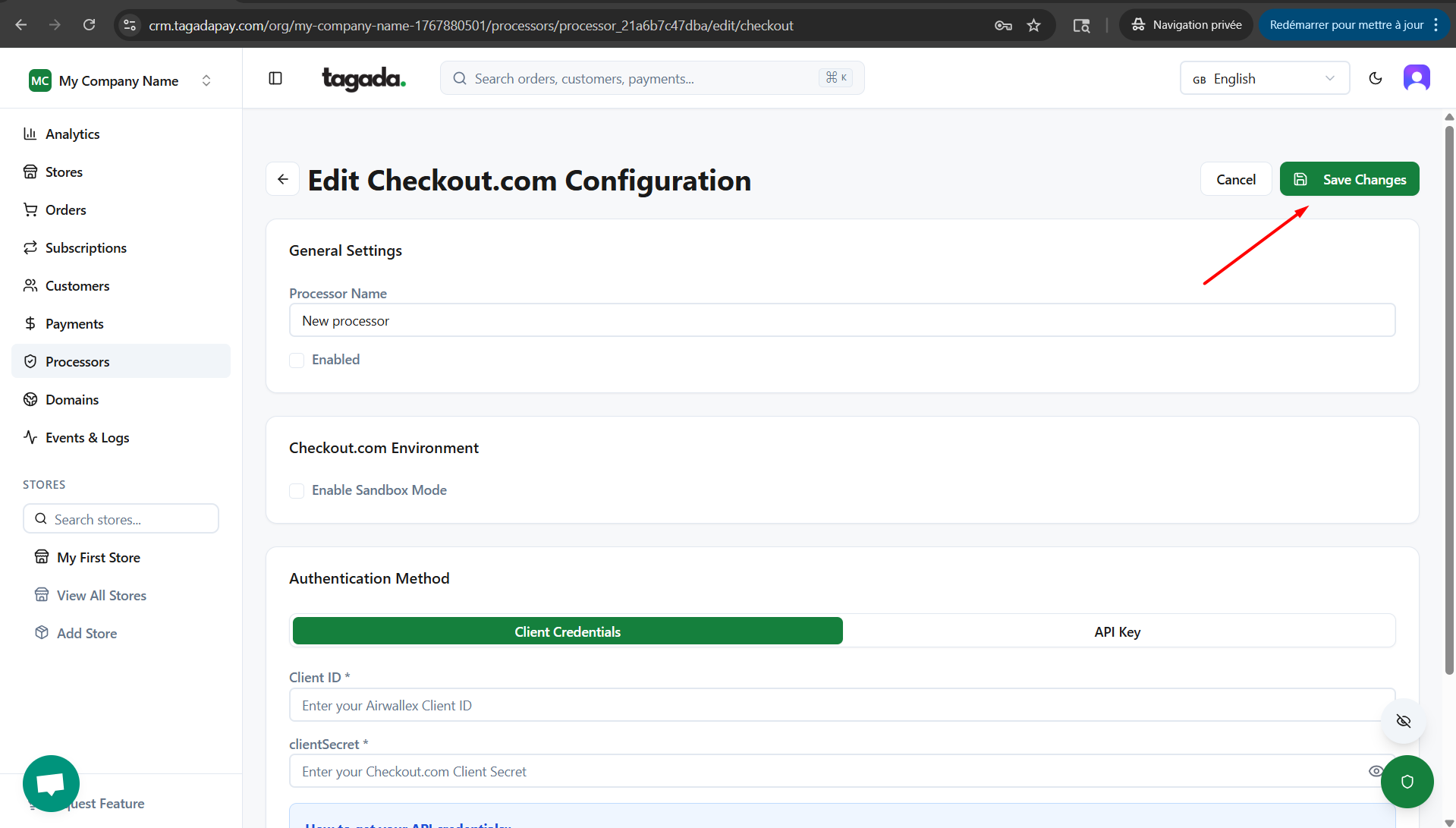Viewport: 1456px width, 828px height.
Task: Focus the Processor Name input field
Action: point(841,320)
